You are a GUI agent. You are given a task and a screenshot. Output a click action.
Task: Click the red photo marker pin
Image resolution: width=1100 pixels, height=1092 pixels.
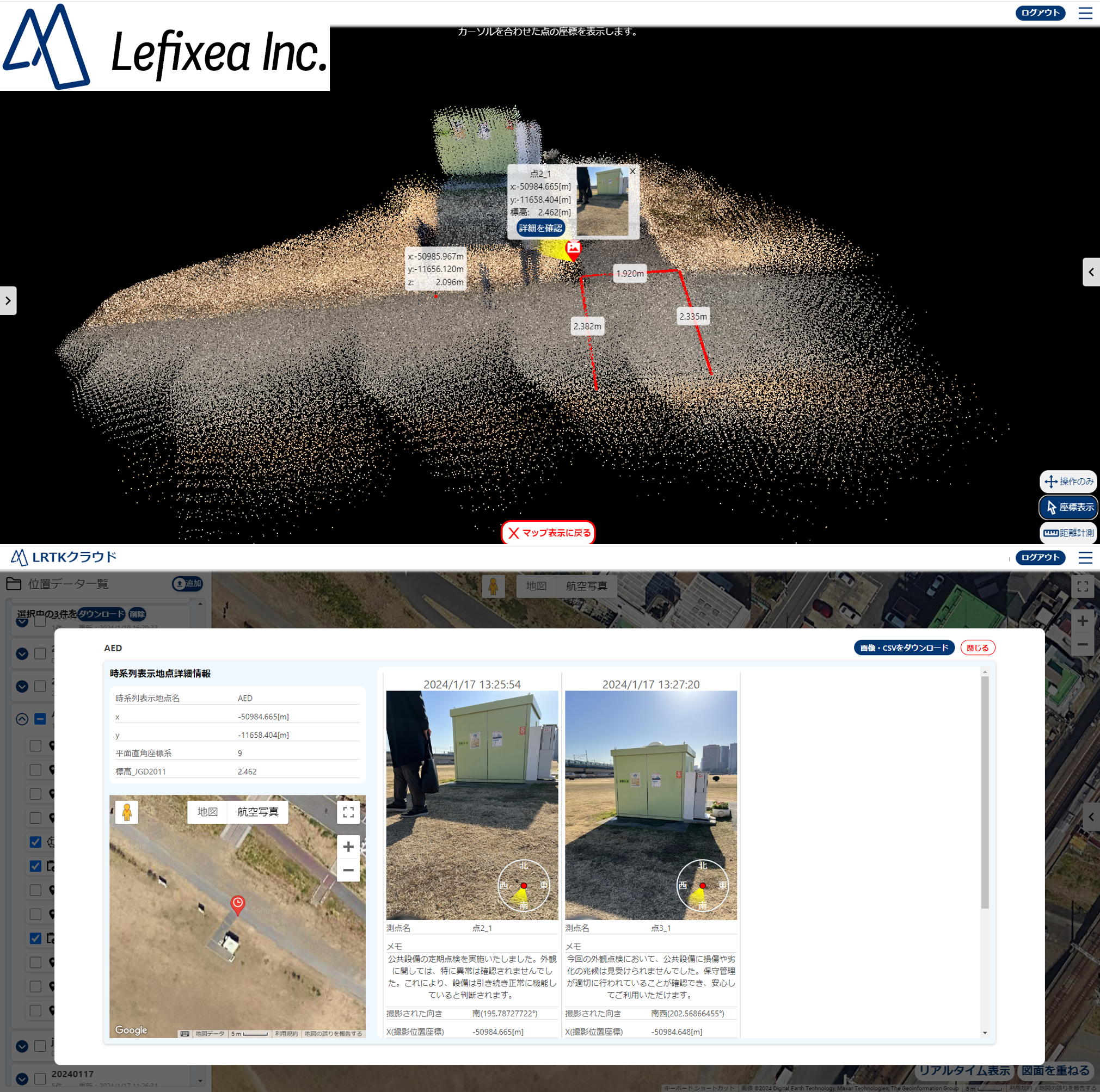pyautogui.click(x=573, y=249)
